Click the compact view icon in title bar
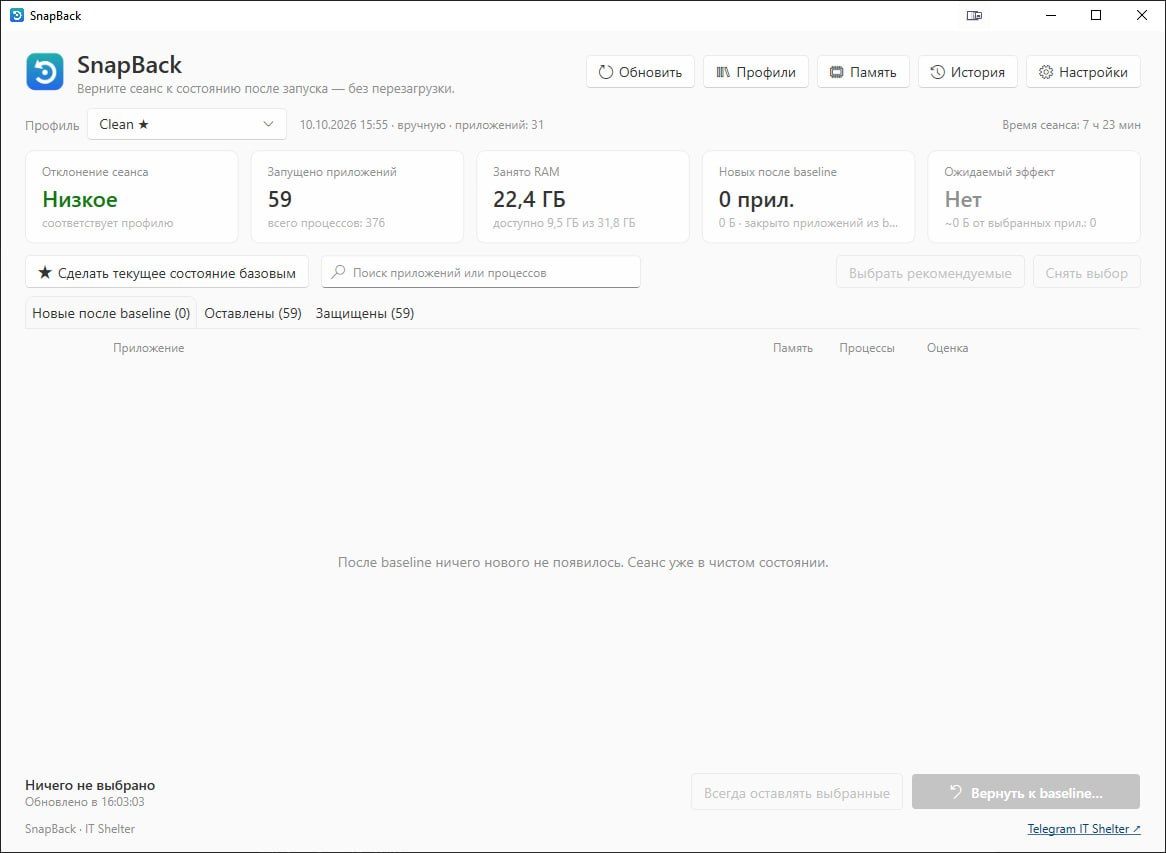This screenshot has height=853, width=1166. (974, 15)
